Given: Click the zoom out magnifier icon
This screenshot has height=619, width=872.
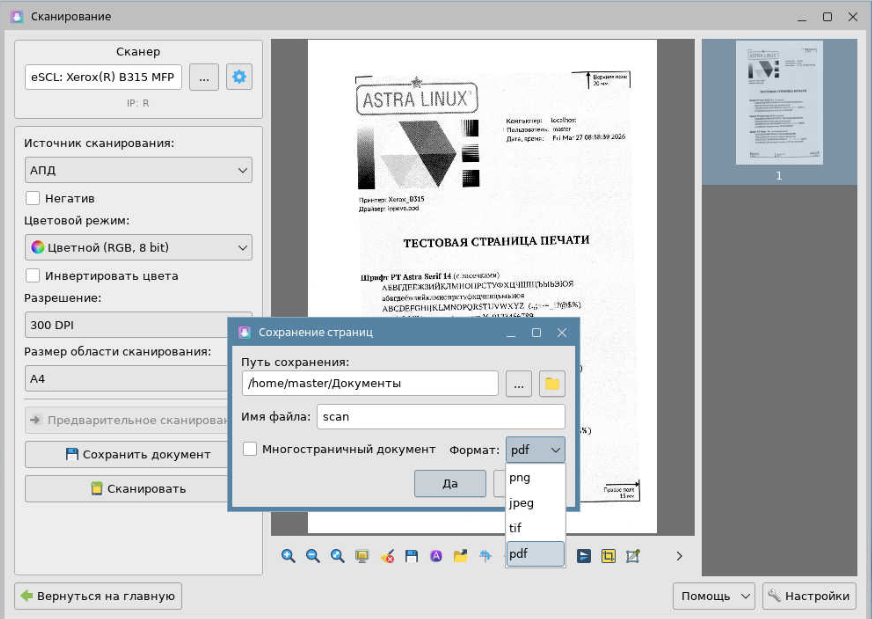Looking at the screenshot, I should 312,556.
